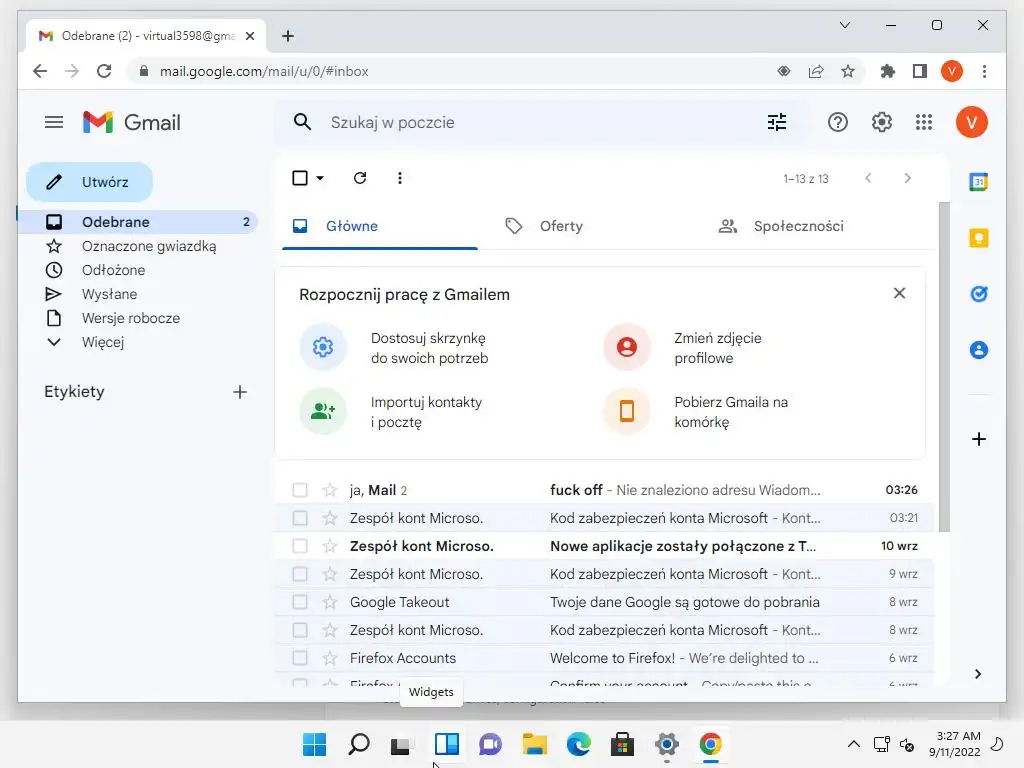
Task: Click Dostosuj skrzynkę gear icon
Action: point(323,347)
